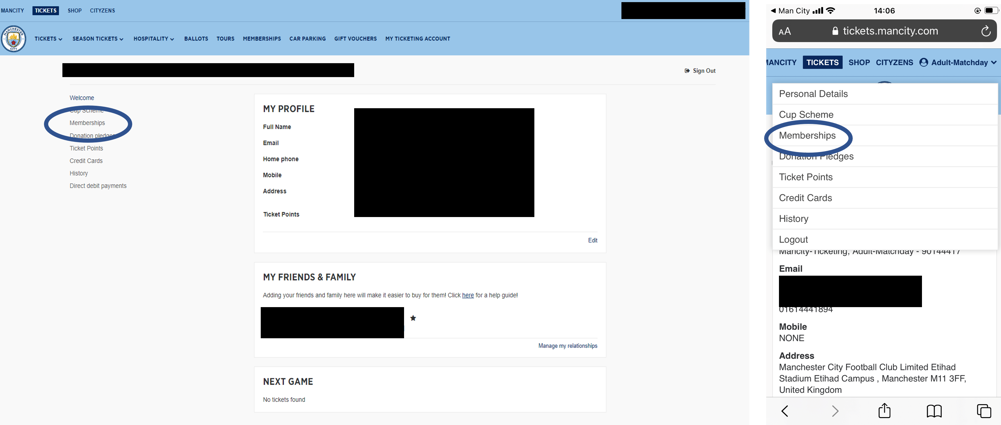The width and height of the screenshot is (1001, 425).
Task: Tap the Manchester City address text on phone
Action: click(x=873, y=378)
